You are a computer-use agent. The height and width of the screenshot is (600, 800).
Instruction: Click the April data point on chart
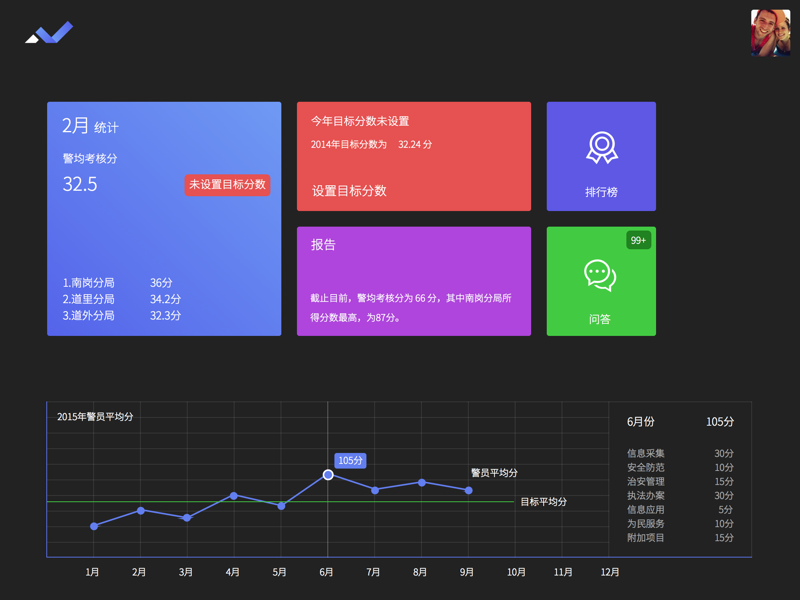coord(234,495)
